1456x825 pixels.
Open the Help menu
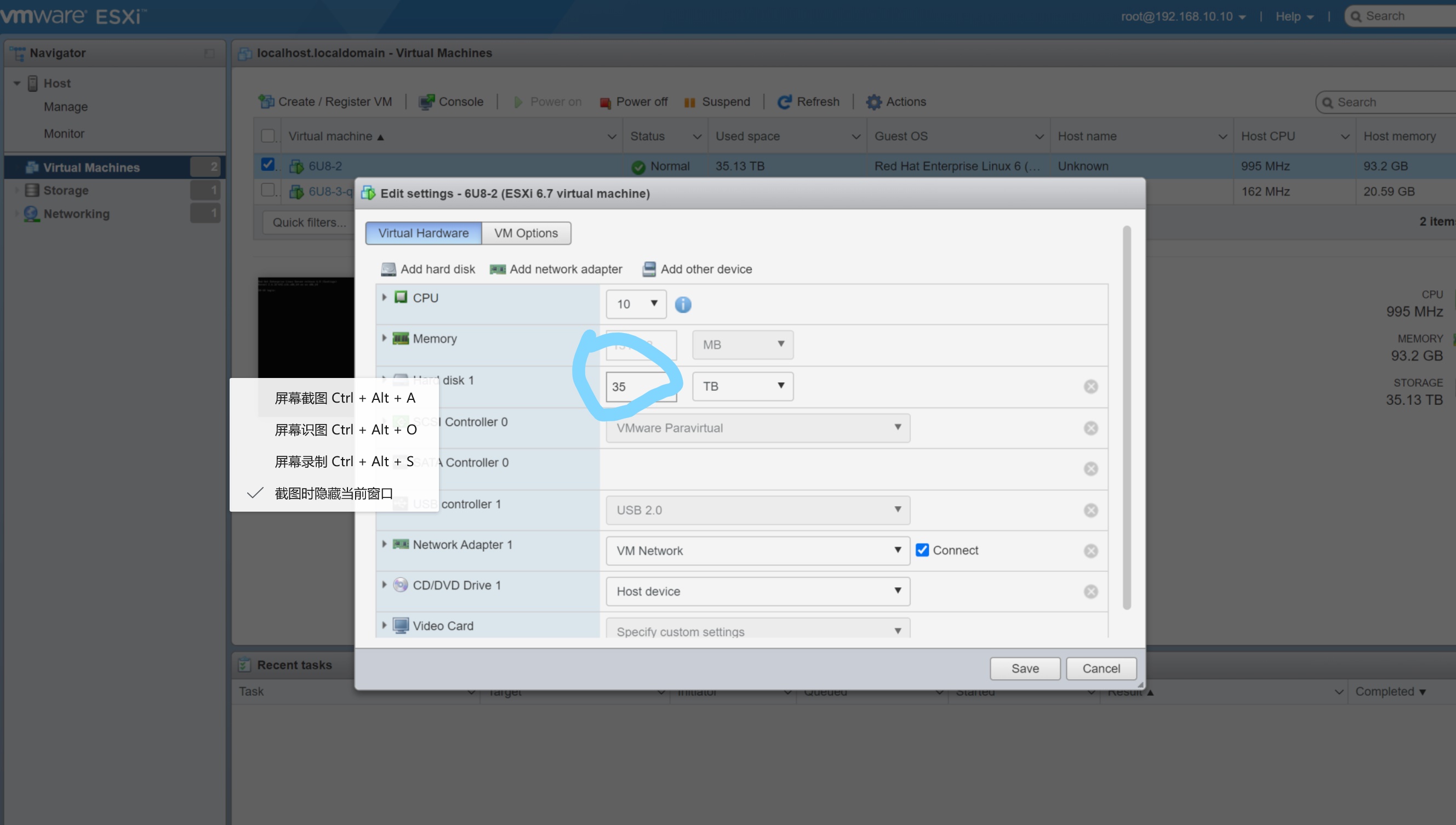coord(1294,16)
